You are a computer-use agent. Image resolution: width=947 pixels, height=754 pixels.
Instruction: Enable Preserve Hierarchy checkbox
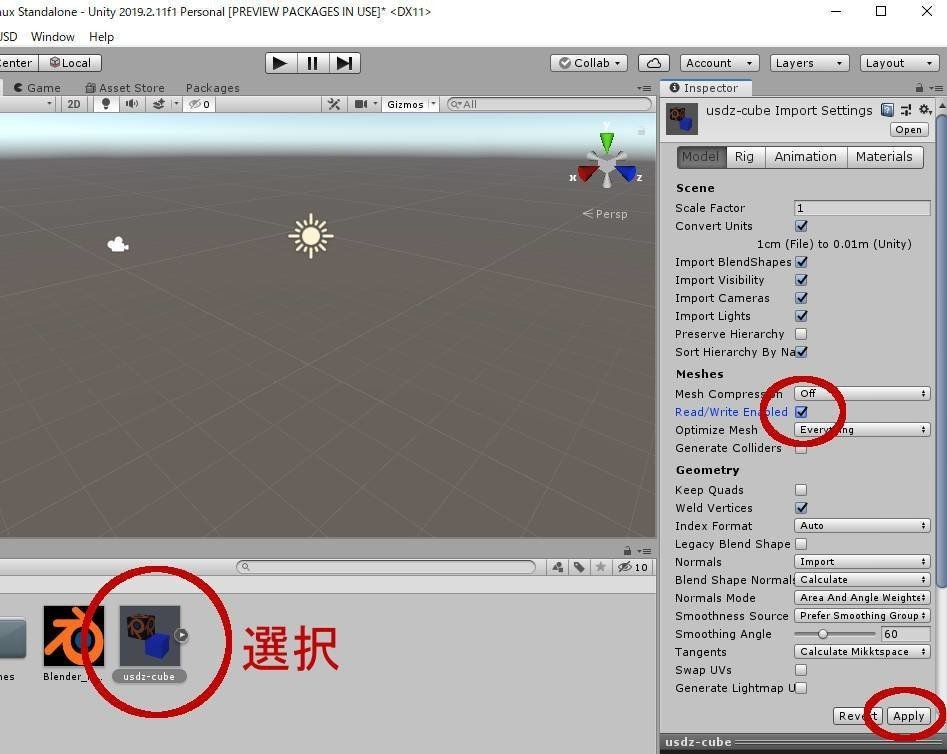point(801,334)
